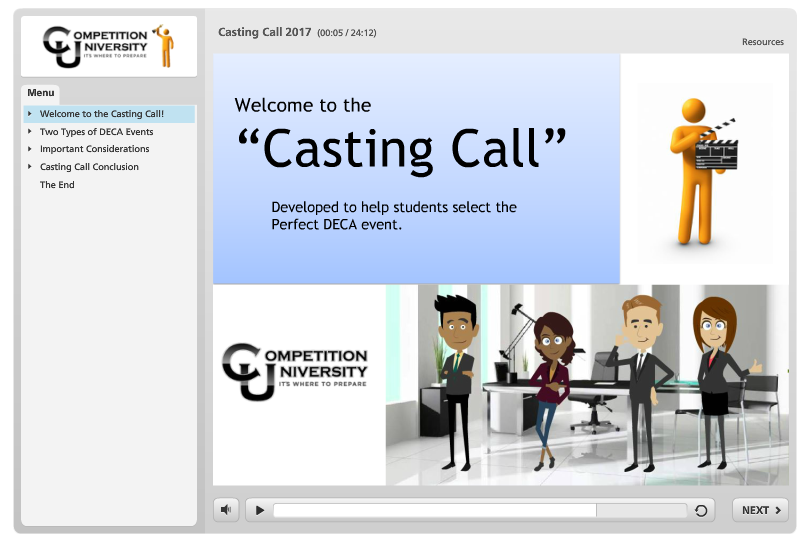Click the 'Casting Call 2017' title text
Viewport: 805px width, 541px height.
point(264,32)
